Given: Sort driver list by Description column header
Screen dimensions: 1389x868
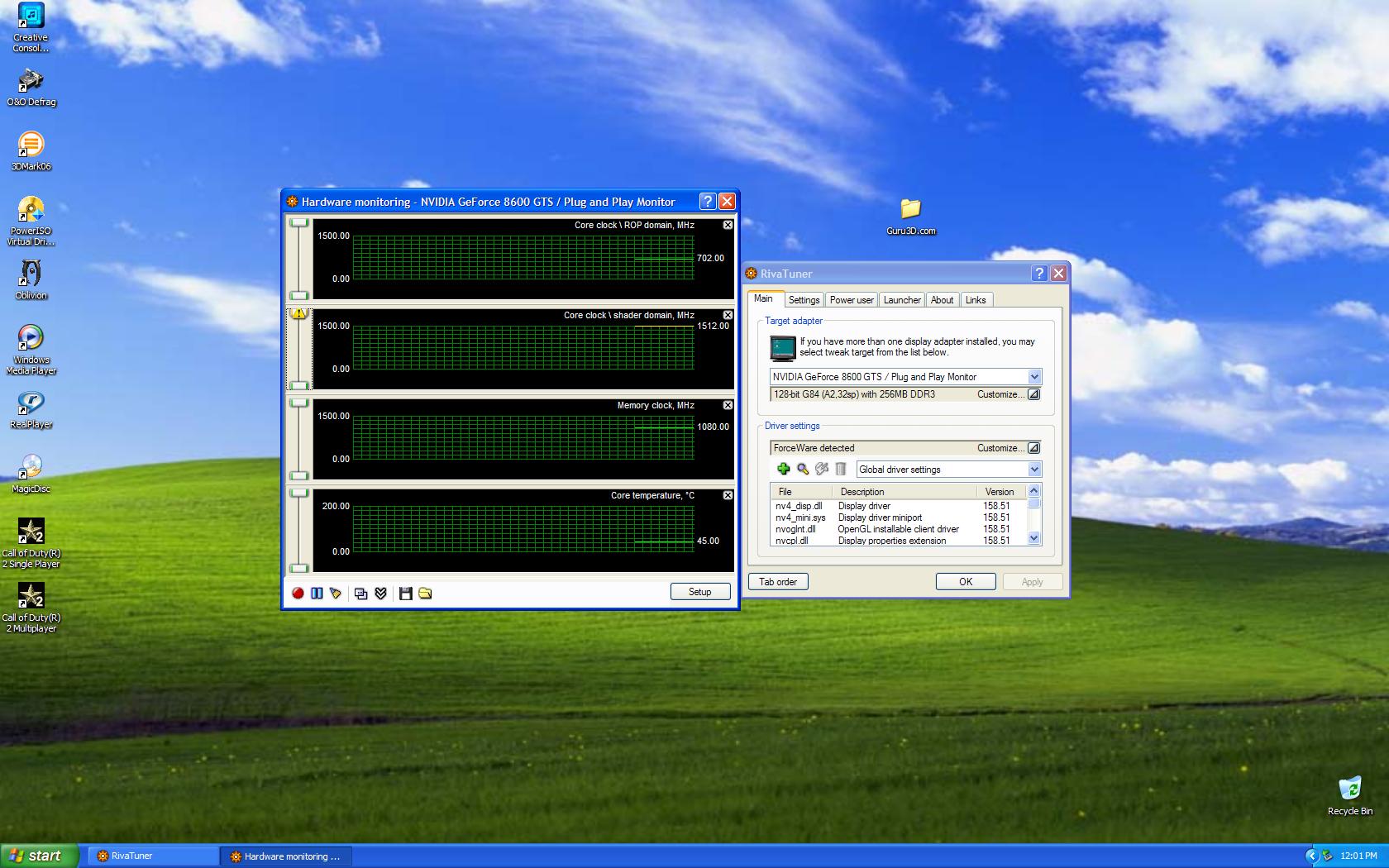Looking at the screenshot, I should click(905, 492).
